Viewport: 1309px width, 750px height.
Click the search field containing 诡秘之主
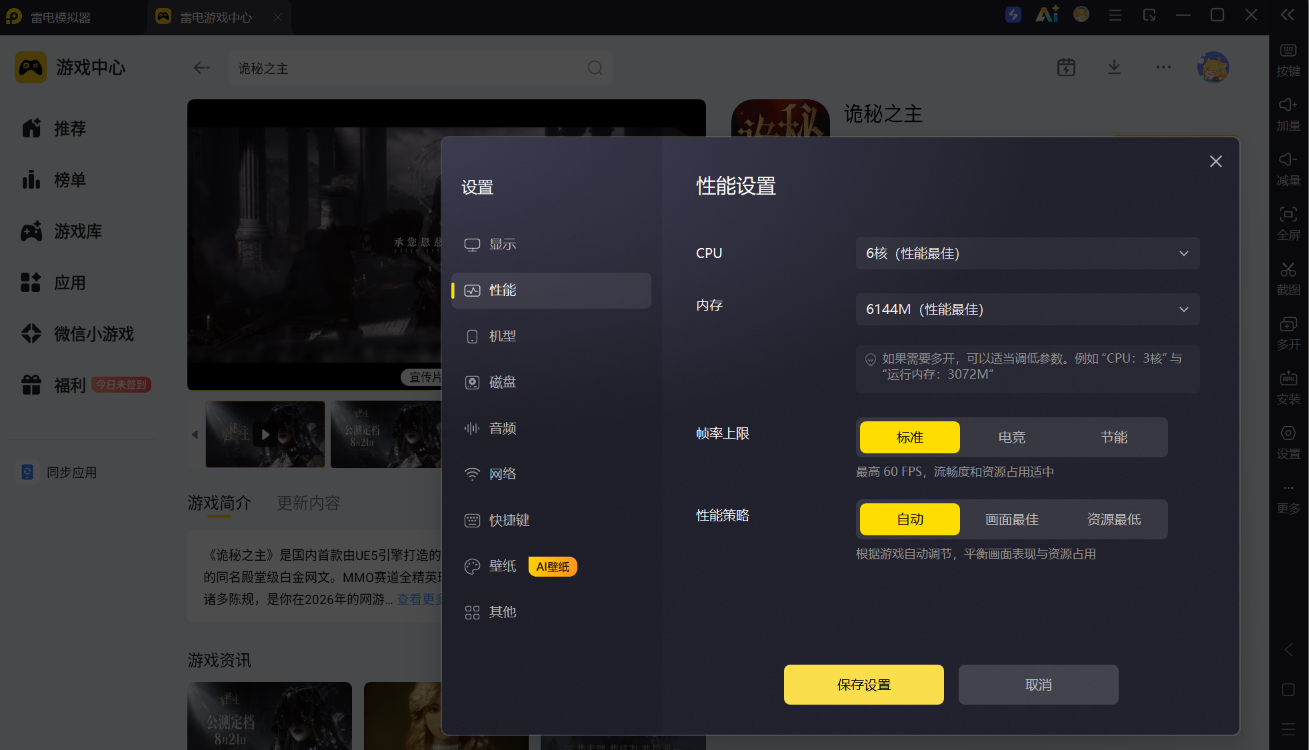[x=420, y=68]
